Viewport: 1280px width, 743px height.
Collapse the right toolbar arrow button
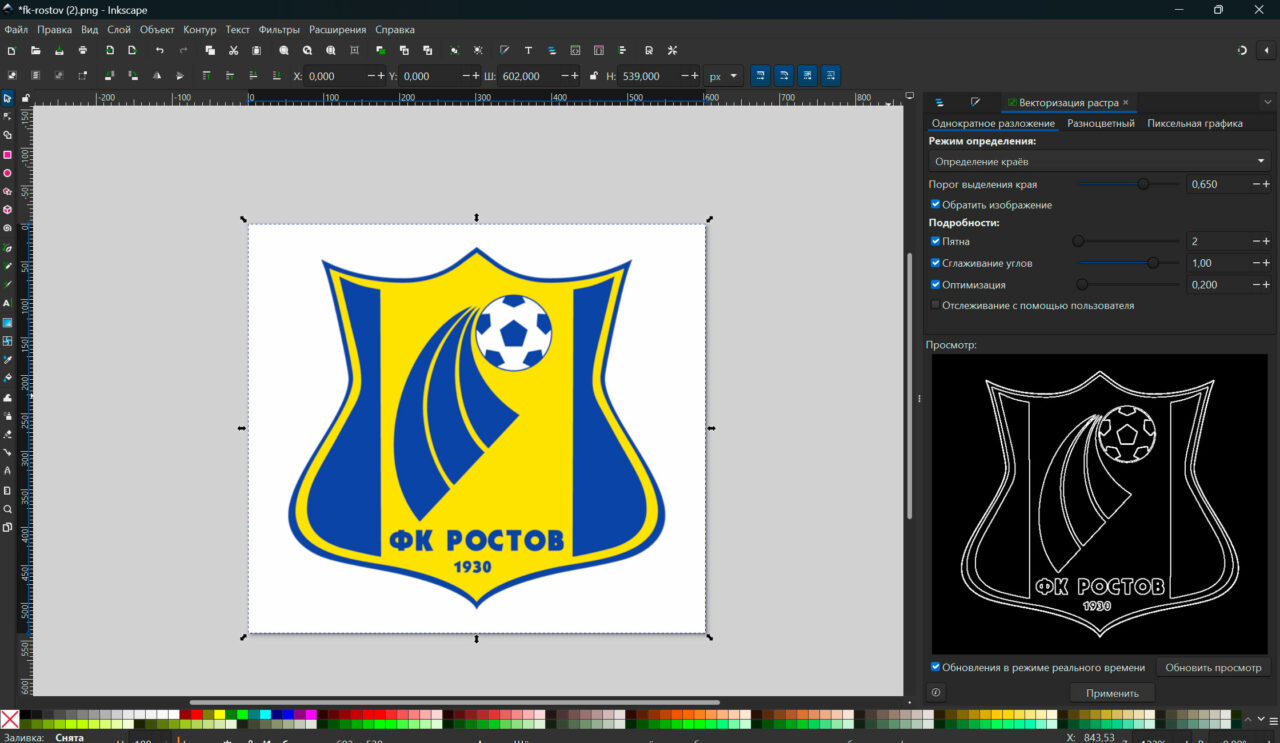(x=1267, y=50)
